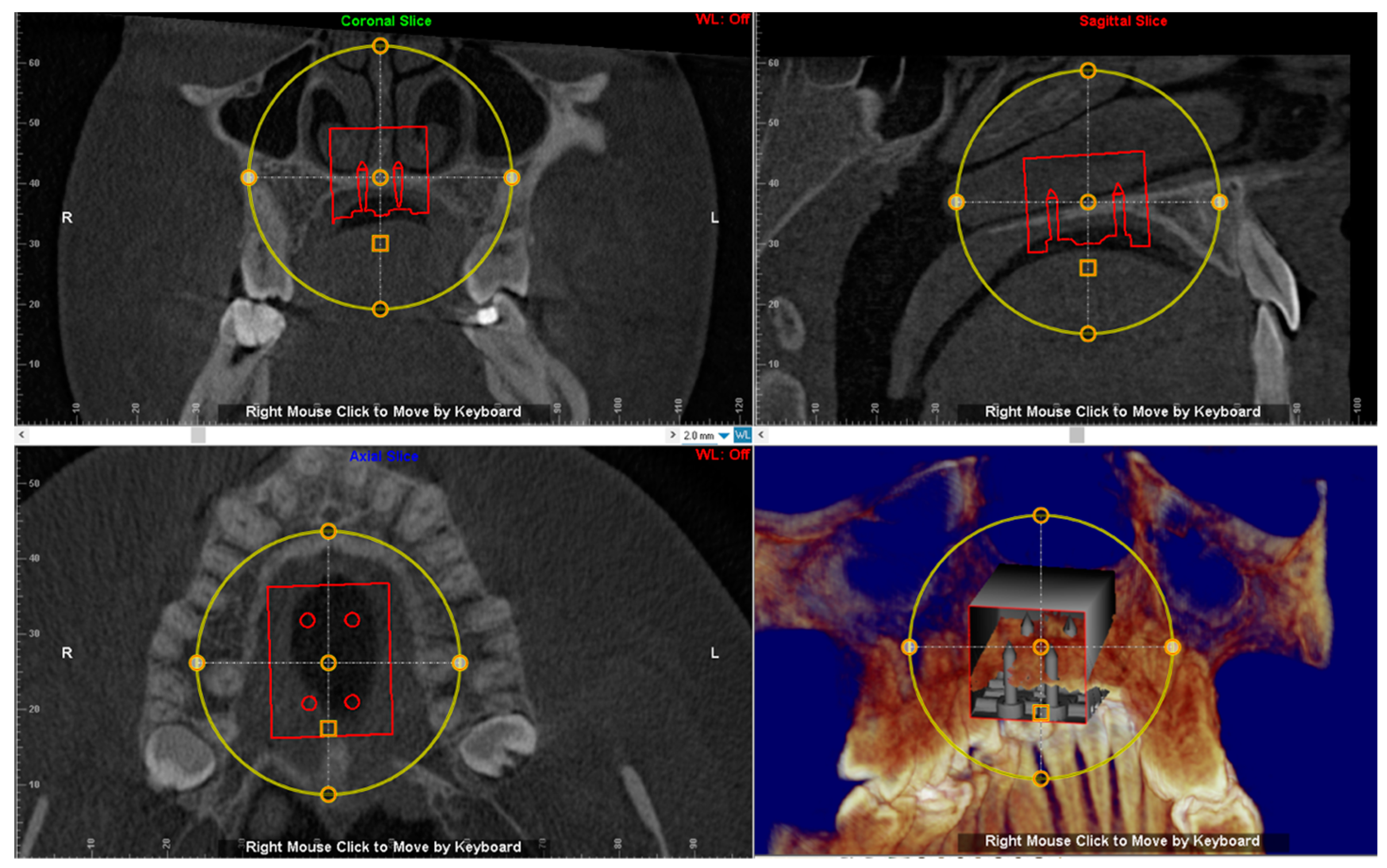The image size is (1387, 868).
Task: Click the 3D view circle's top handle
Action: [1041, 516]
